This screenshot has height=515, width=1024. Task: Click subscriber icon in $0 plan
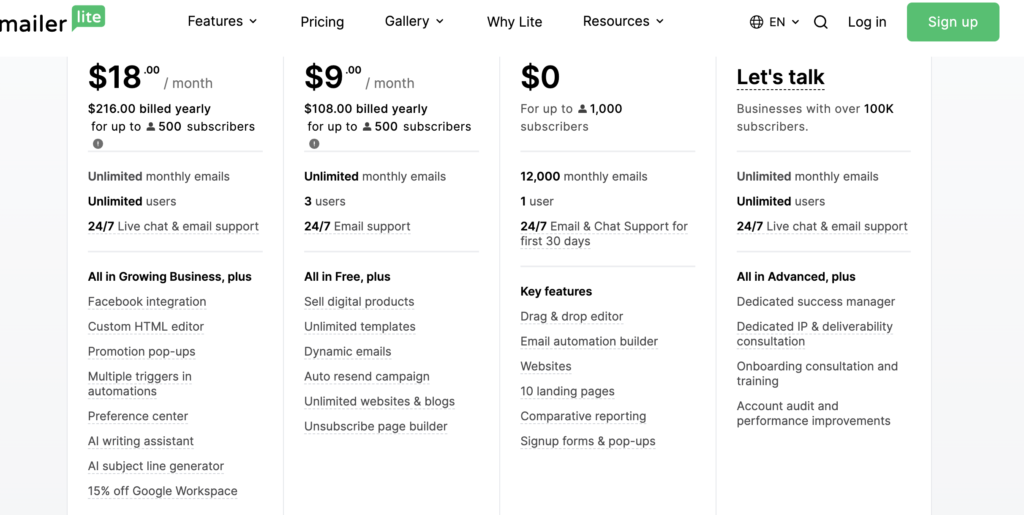click(582, 109)
